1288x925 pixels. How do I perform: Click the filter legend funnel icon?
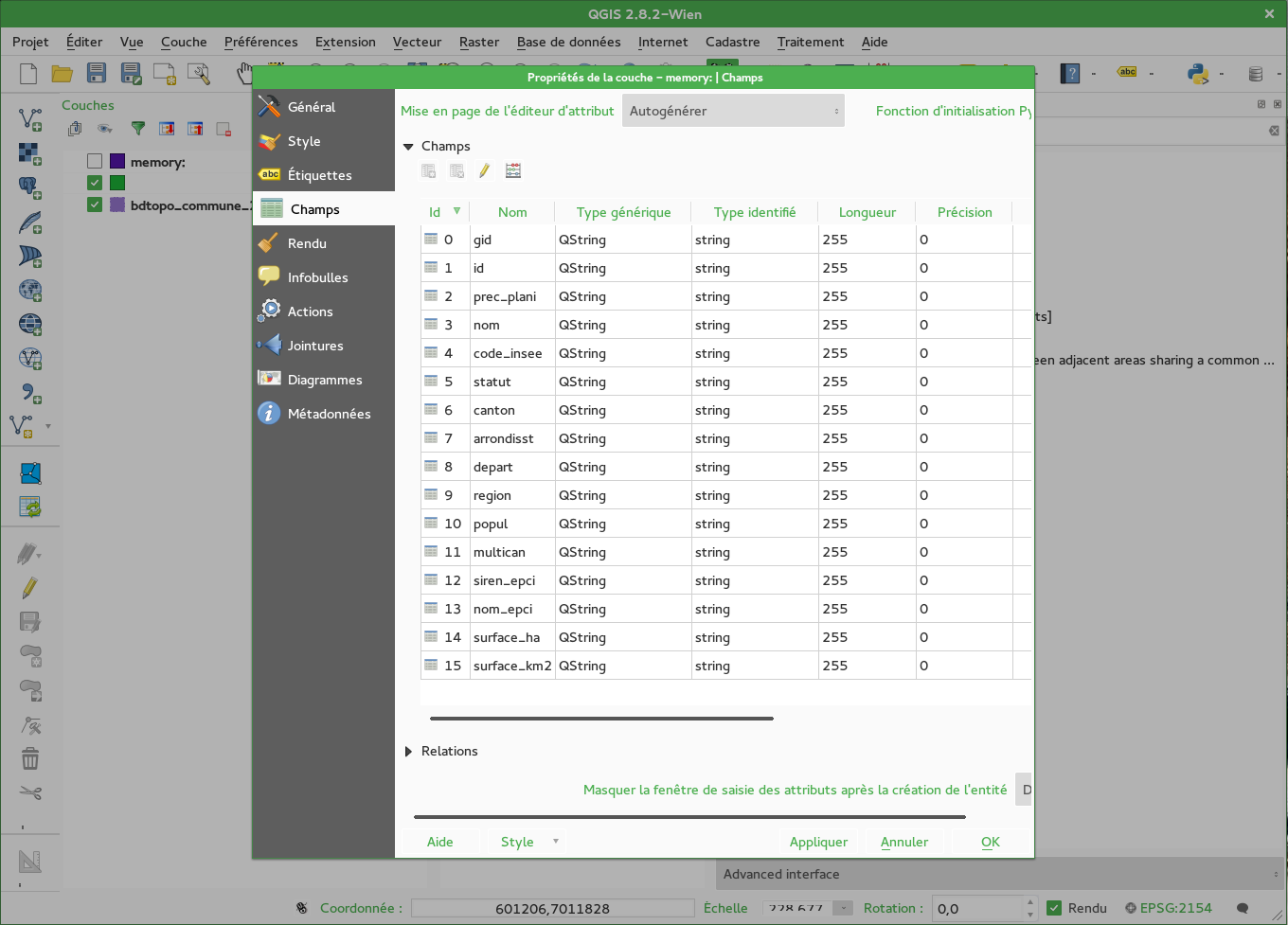coord(138,129)
